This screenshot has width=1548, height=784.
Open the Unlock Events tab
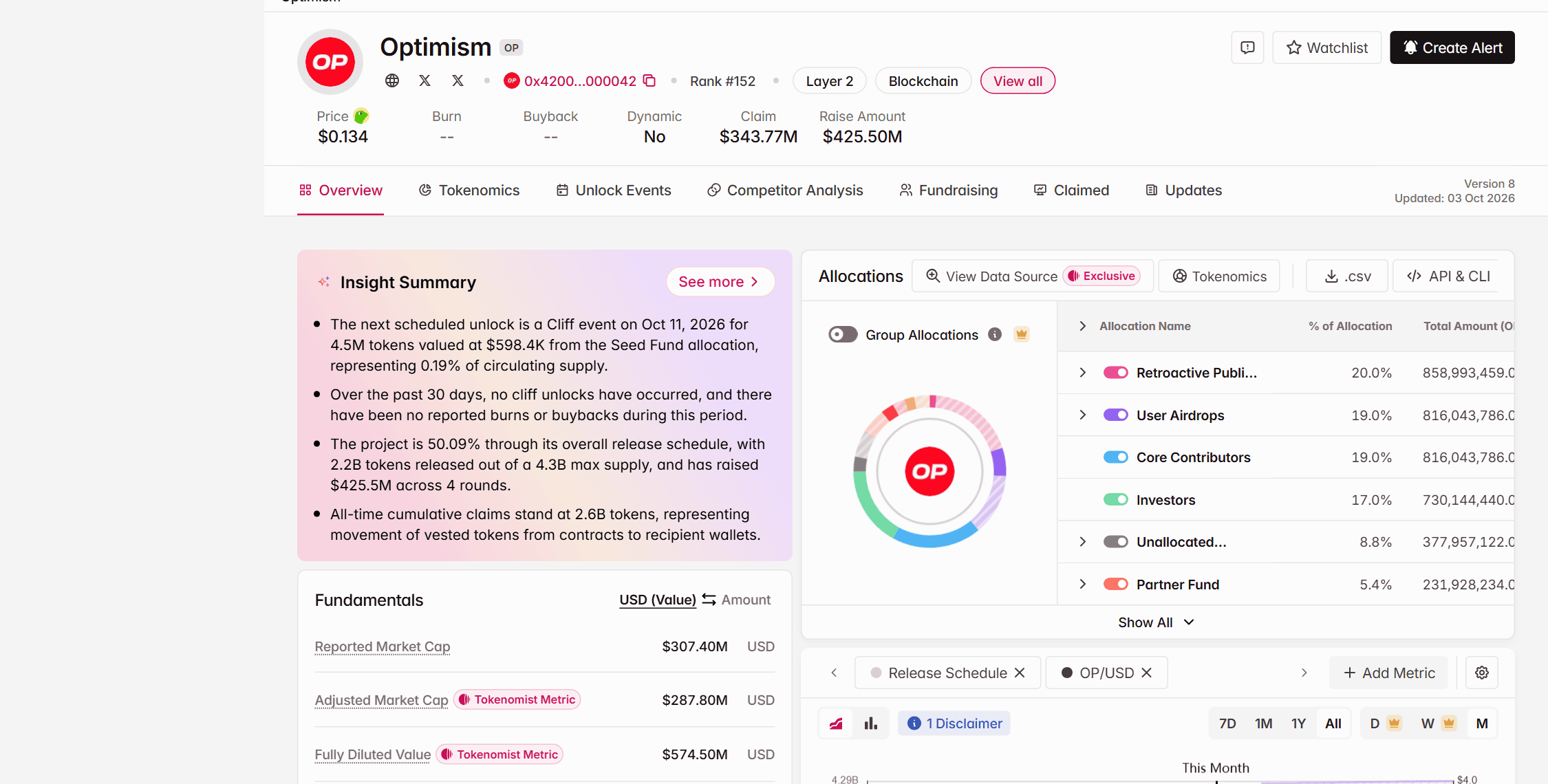[614, 190]
